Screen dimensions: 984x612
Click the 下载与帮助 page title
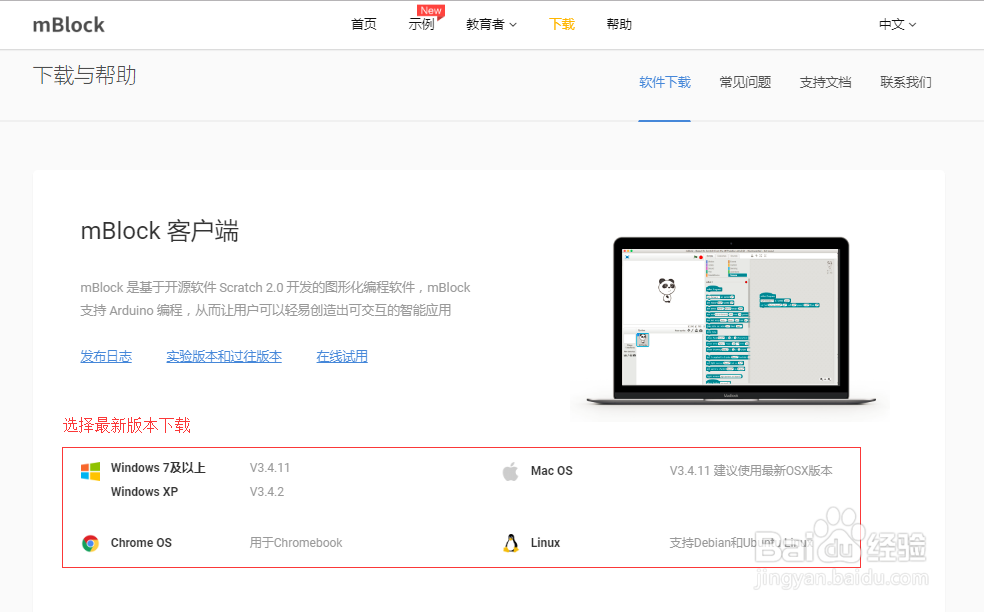85,75
